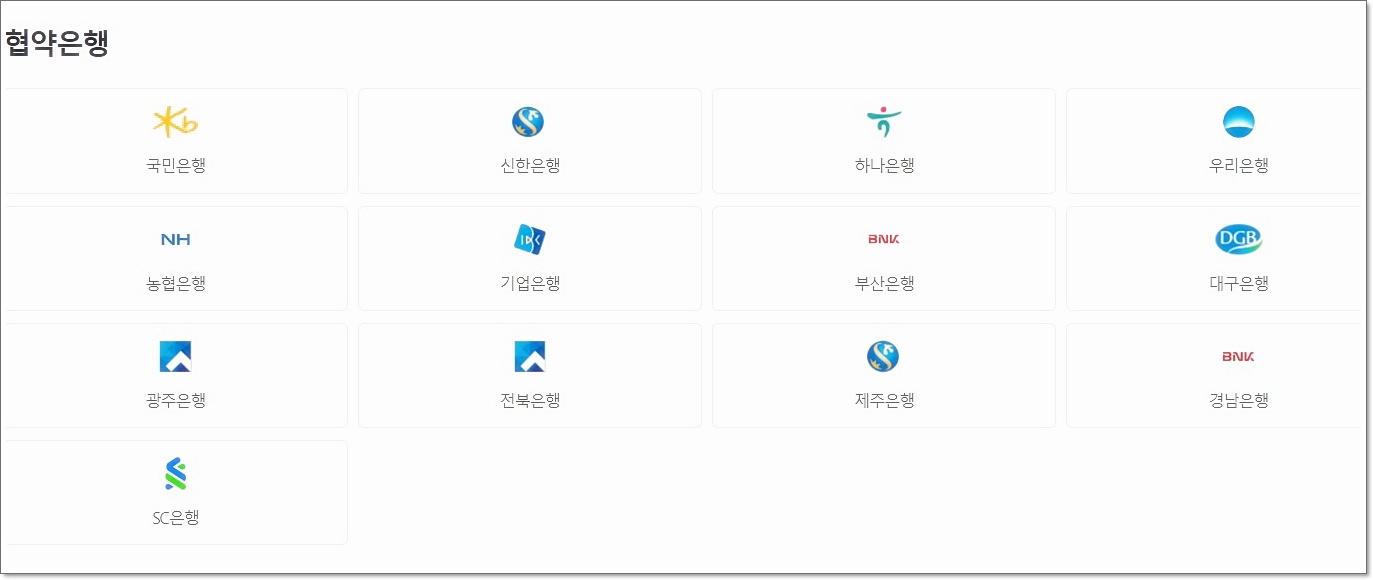Open the SC은행 label

pyautogui.click(x=176, y=517)
